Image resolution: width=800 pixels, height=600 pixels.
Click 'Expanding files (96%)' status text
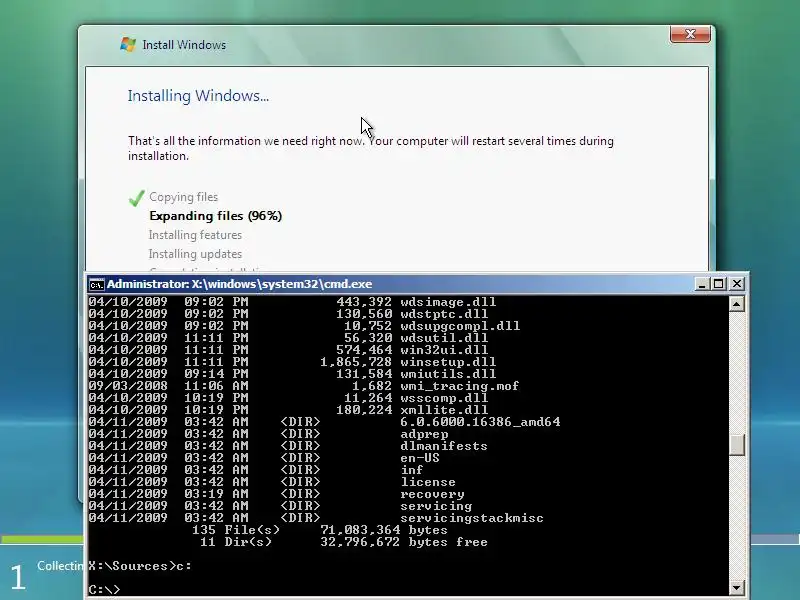[216, 216]
